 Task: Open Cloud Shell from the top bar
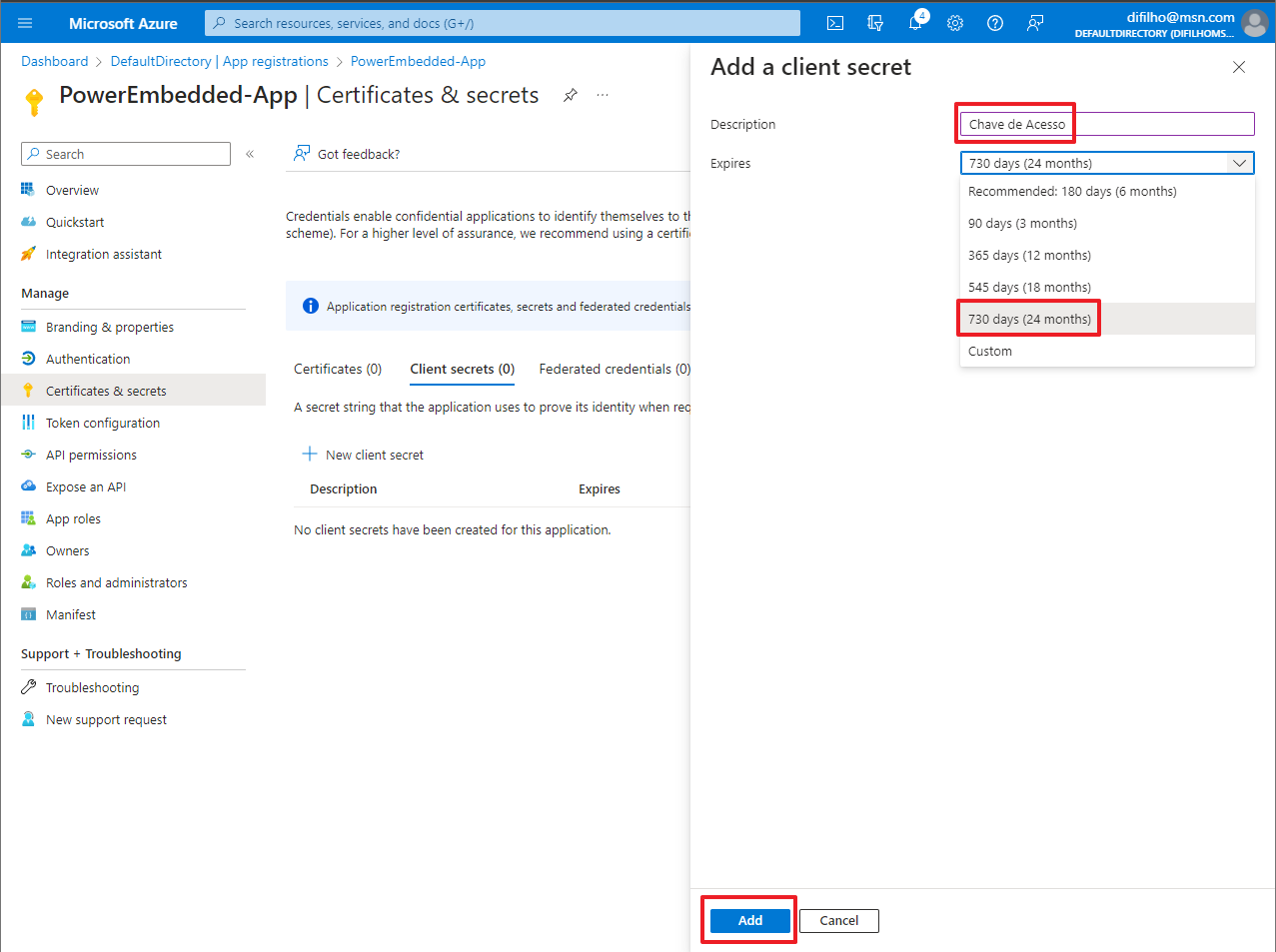click(835, 23)
